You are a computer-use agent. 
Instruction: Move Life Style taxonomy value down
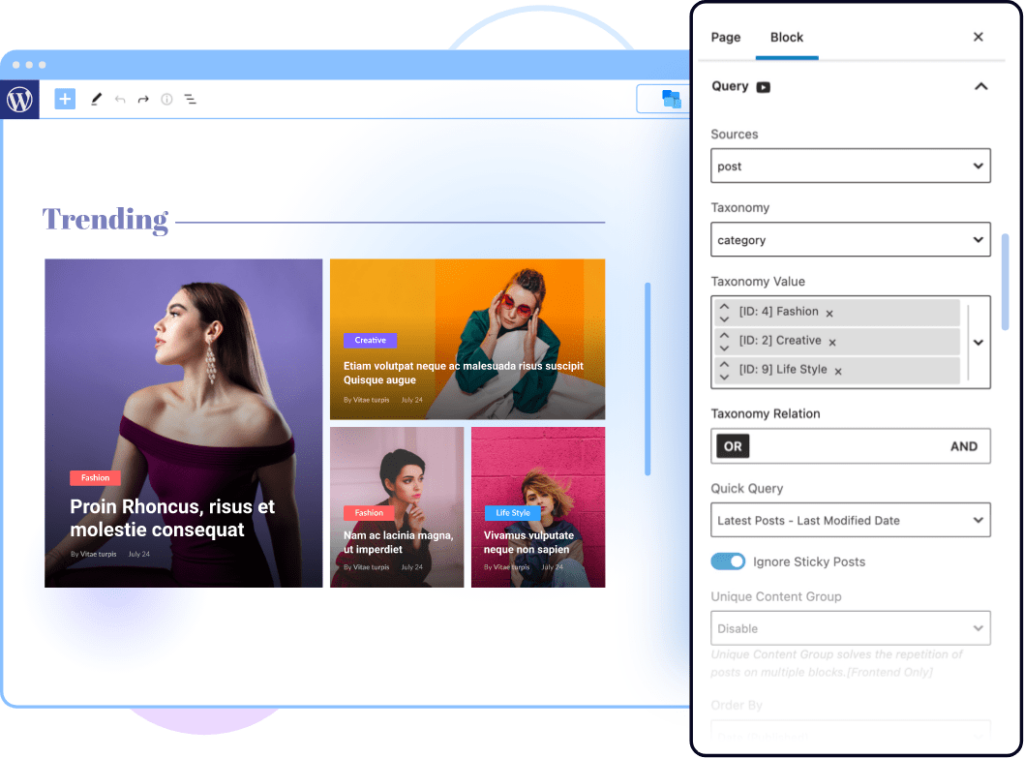click(724, 377)
